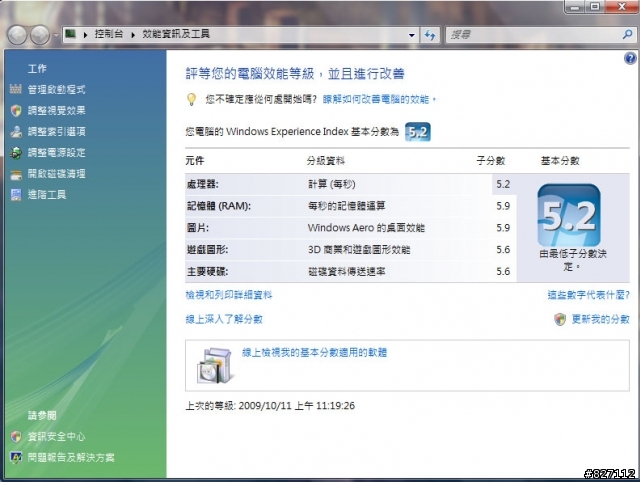This screenshot has height=482, width=640.
Task: Click the icon beside 調整索引選項
Action: 16,131
